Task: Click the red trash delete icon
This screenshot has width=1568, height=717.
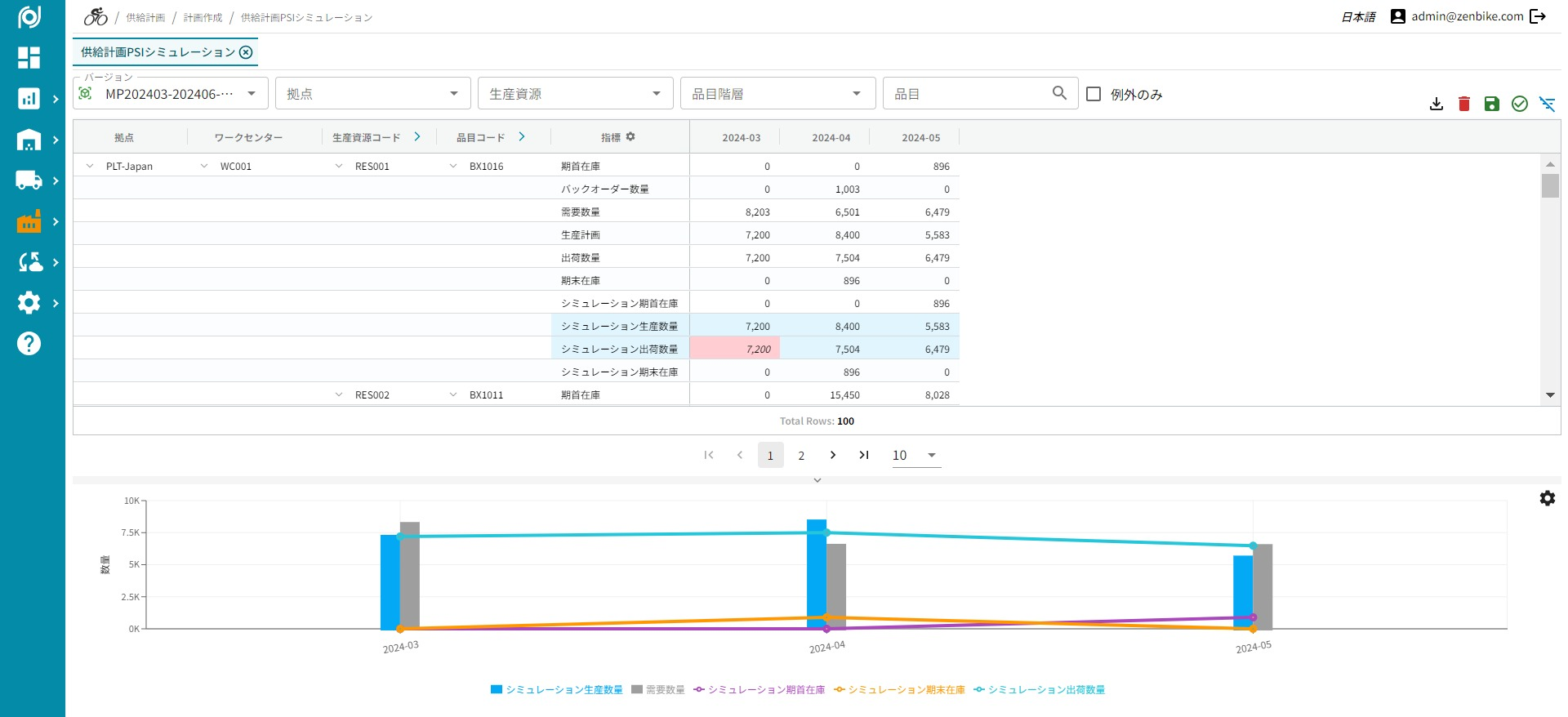Action: (x=1464, y=104)
